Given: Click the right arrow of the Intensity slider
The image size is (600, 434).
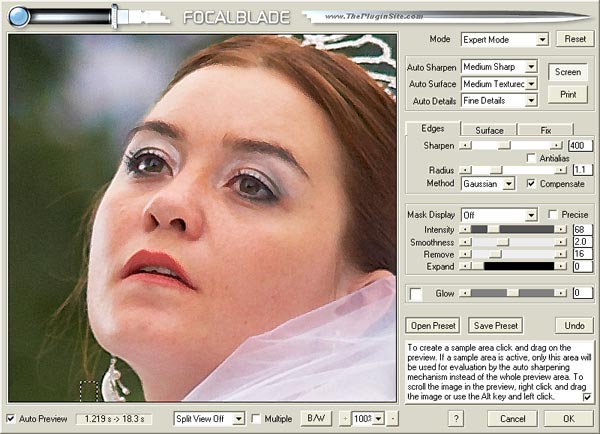Looking at the screenshot, I should (561, 229).
